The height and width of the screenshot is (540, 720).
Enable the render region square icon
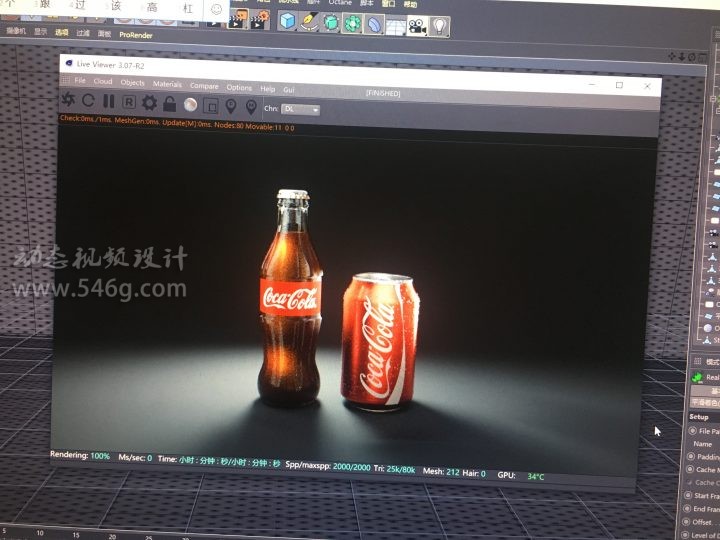[211, 106]
